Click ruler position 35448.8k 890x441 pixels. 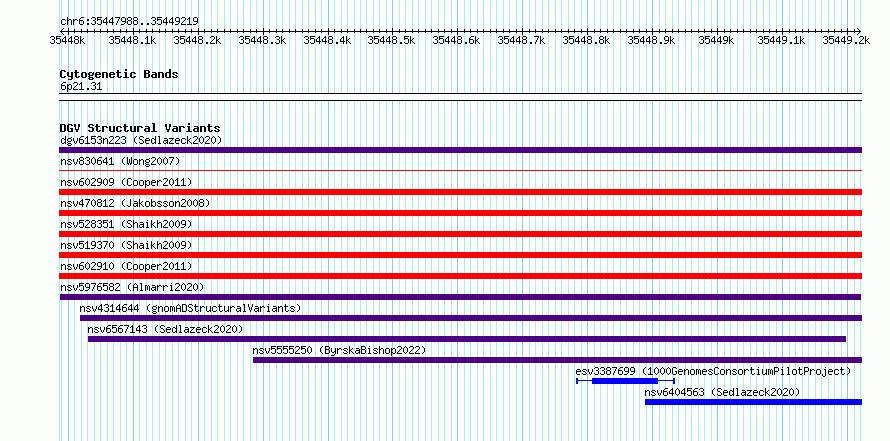pos(586,40)
